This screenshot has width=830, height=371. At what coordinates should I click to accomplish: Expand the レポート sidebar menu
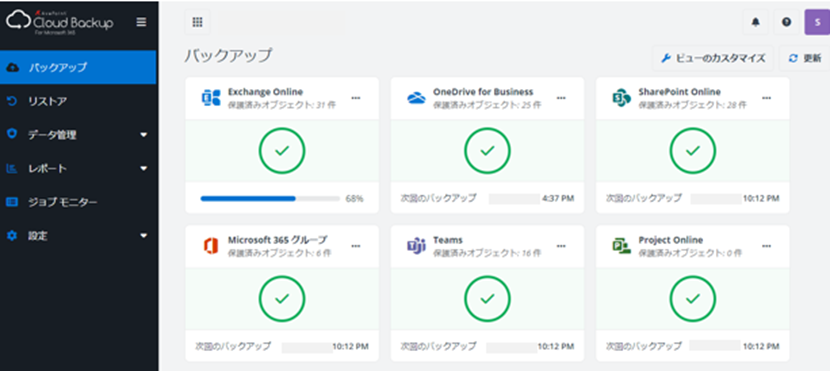coord(78,169)
